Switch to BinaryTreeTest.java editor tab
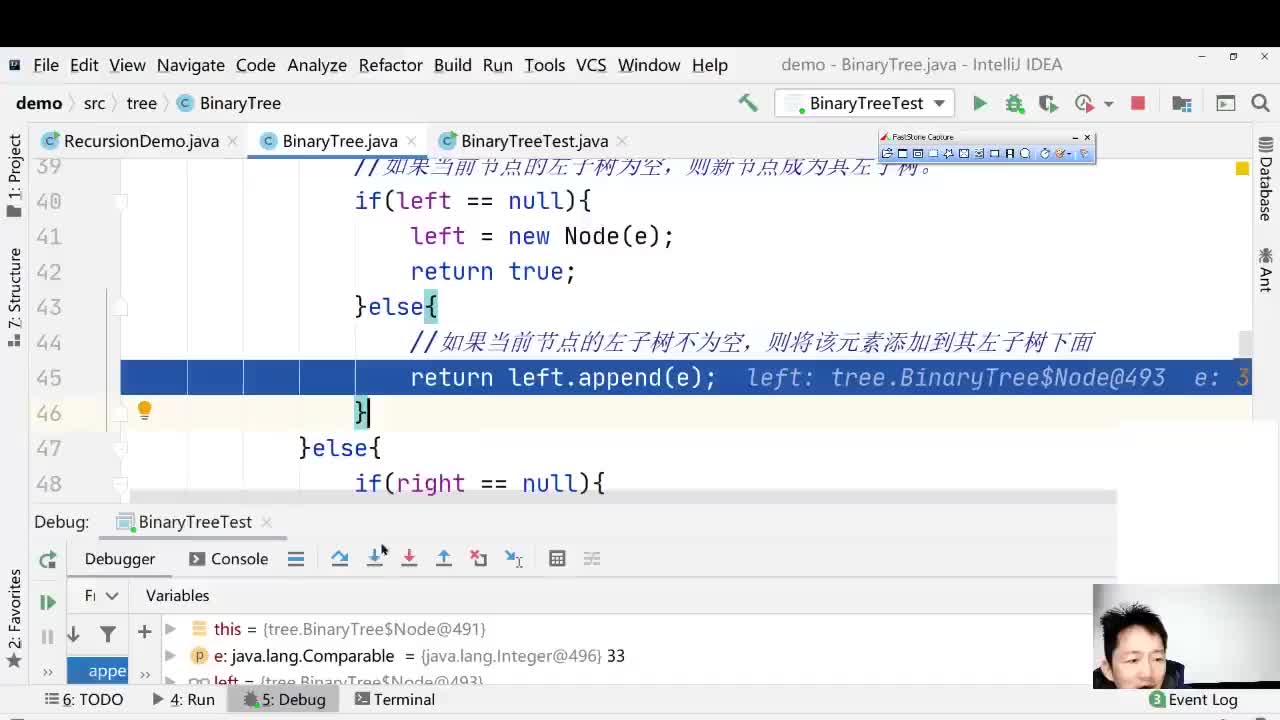The width and height of the screenshot is (1280, 720). point(534,141)
